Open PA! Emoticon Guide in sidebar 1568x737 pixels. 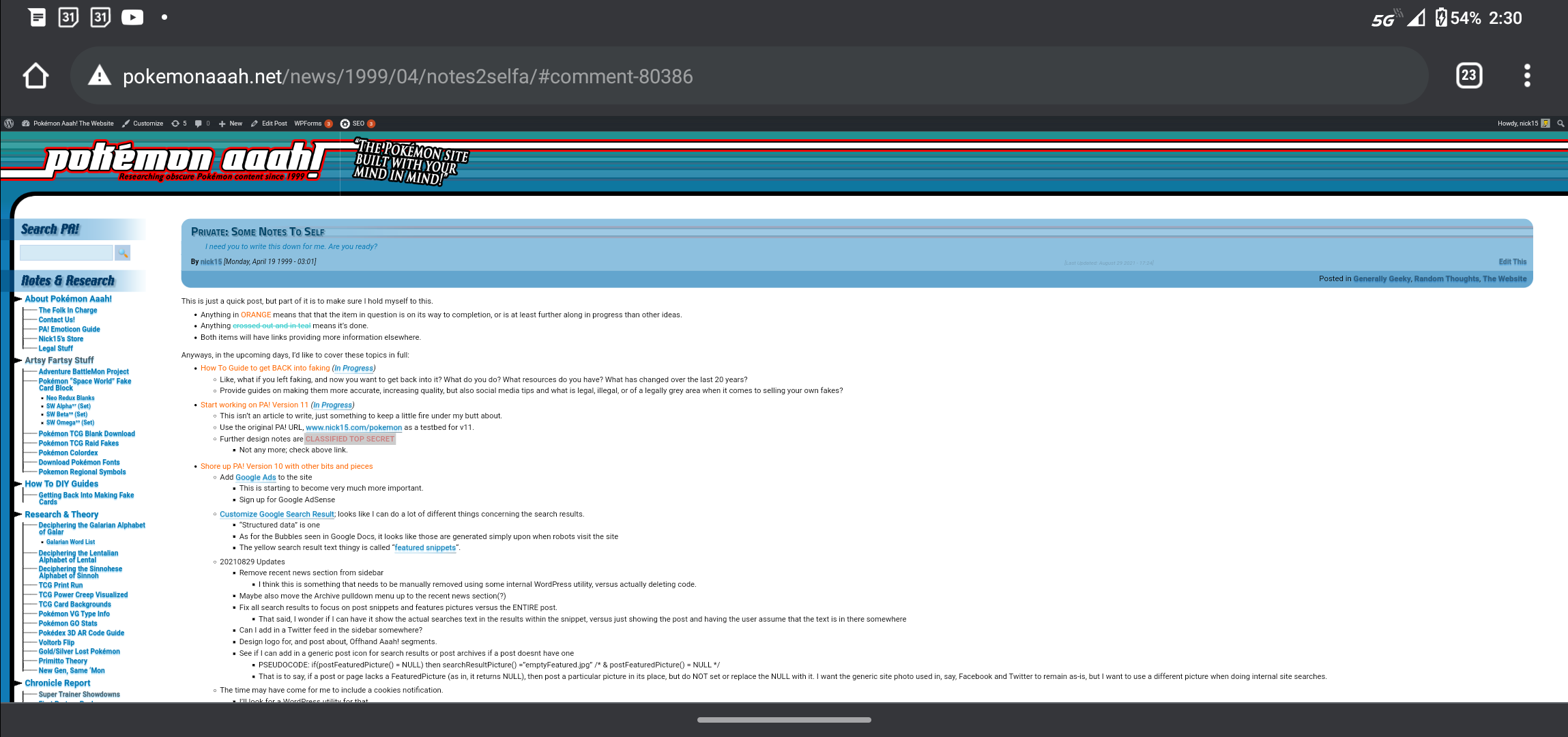pyautogui.click(x=69, y=330)
